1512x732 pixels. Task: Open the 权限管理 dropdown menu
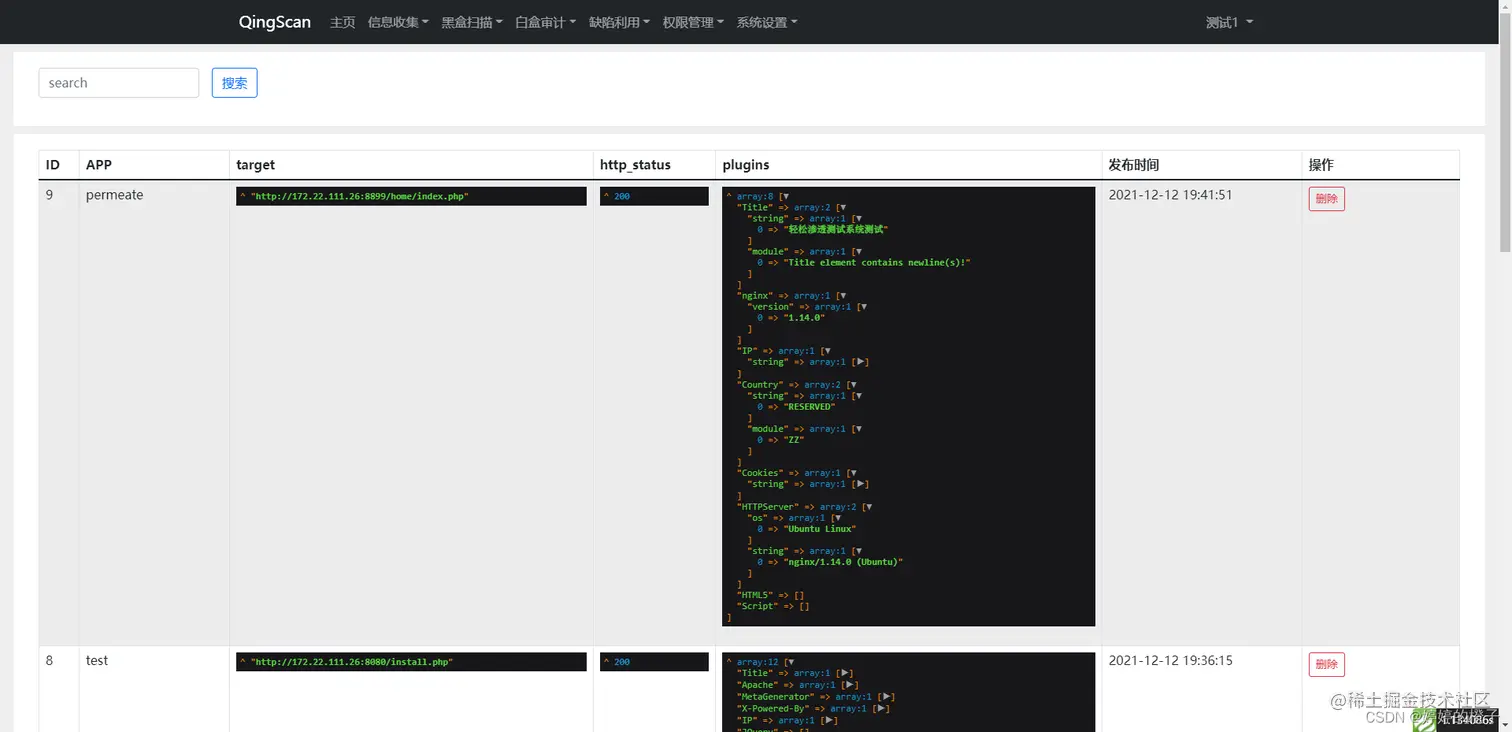click(693, 22)
